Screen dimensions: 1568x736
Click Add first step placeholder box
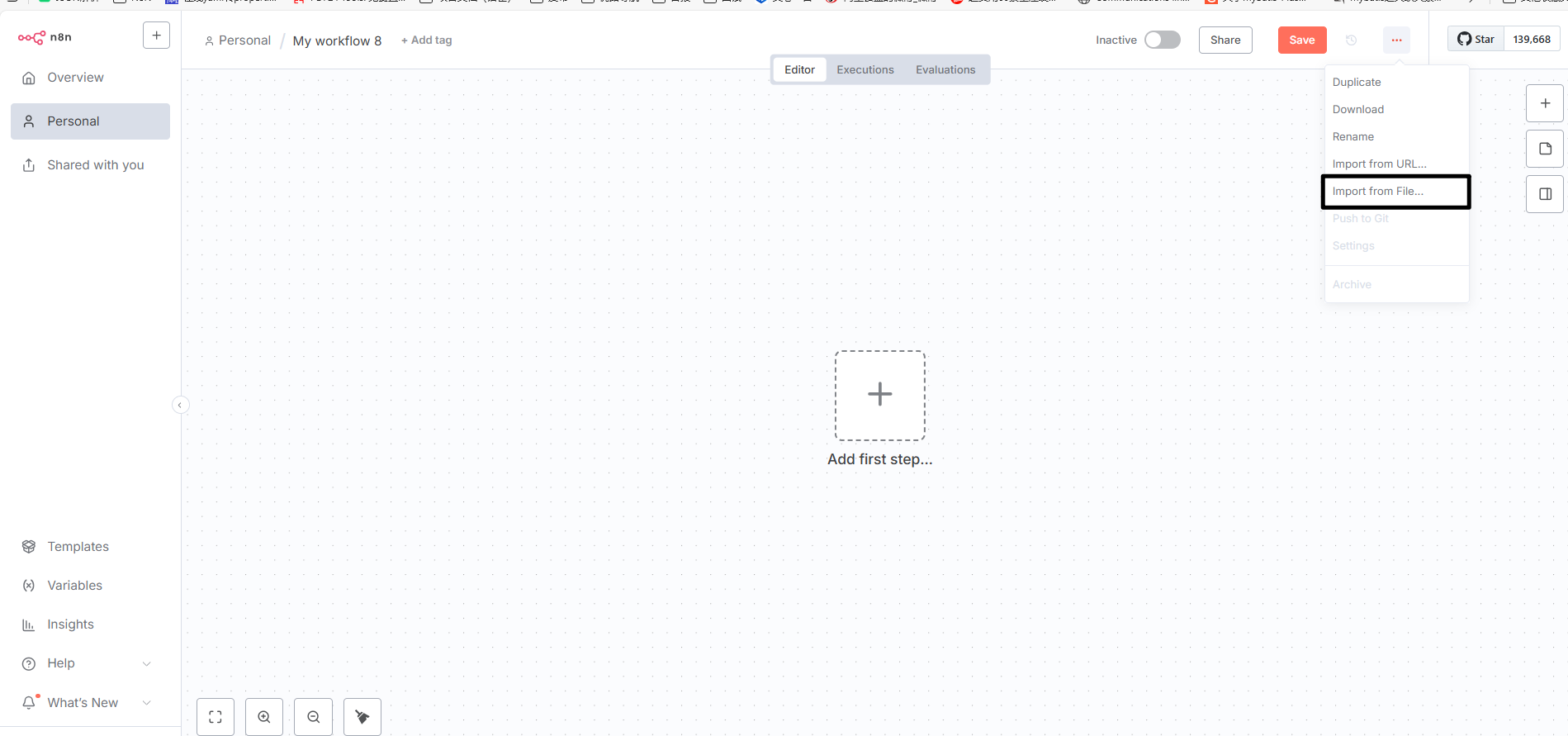[x=879, y=395]
